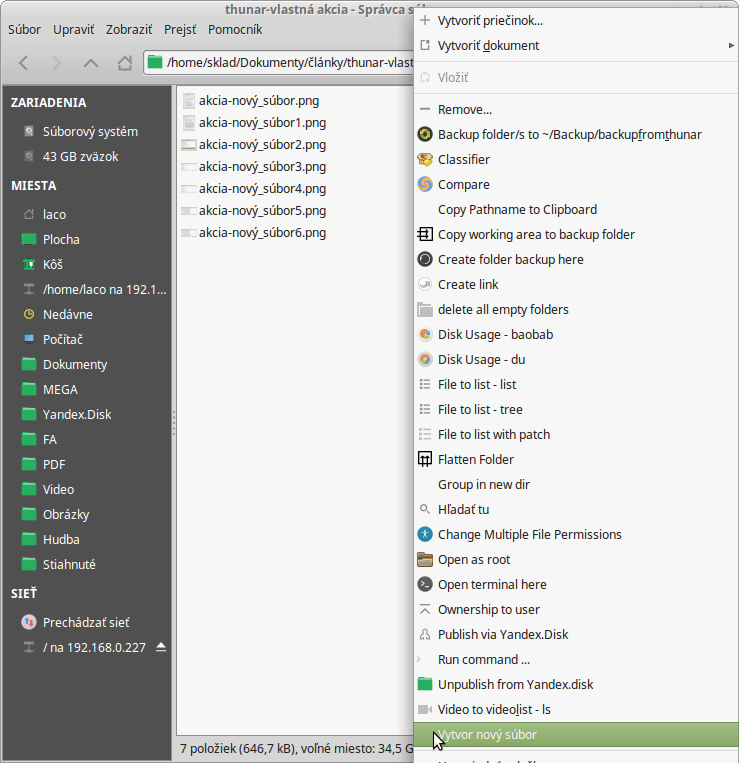Viewport: 739px width, 763px height.
Task: Open Stiahnuté folder in sidebar
Action: click(x=87, y=564)
